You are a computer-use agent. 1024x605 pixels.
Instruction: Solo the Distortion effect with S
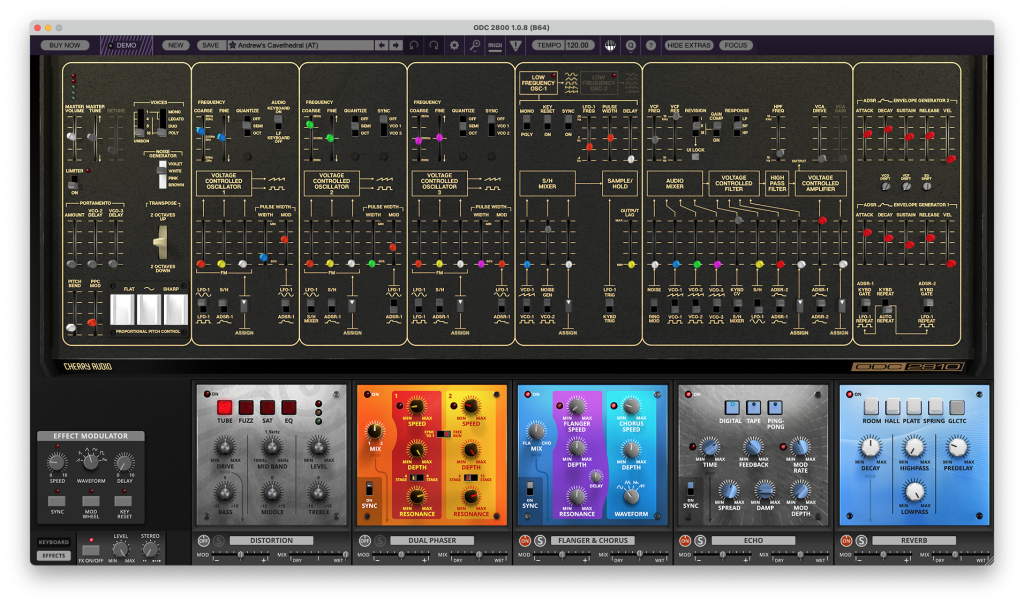pyautogui.click(x=219, y=540)
